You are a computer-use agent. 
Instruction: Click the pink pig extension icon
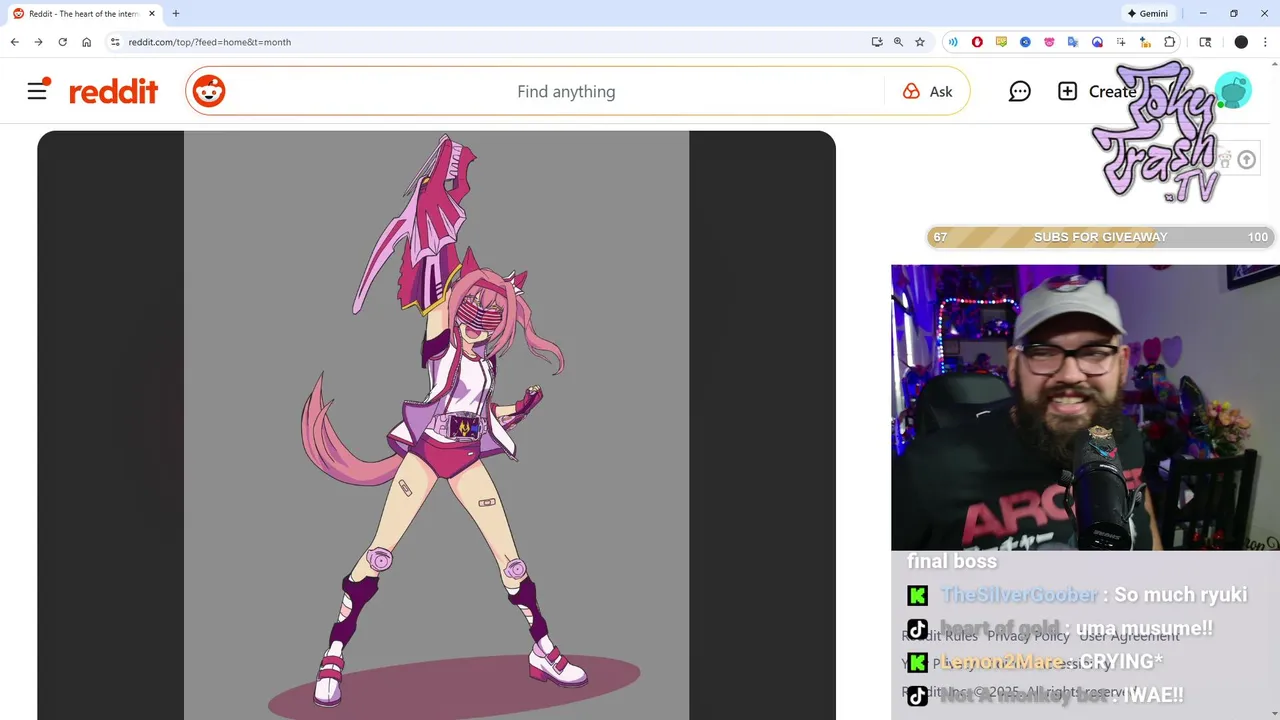click(x=1049, y=42)
